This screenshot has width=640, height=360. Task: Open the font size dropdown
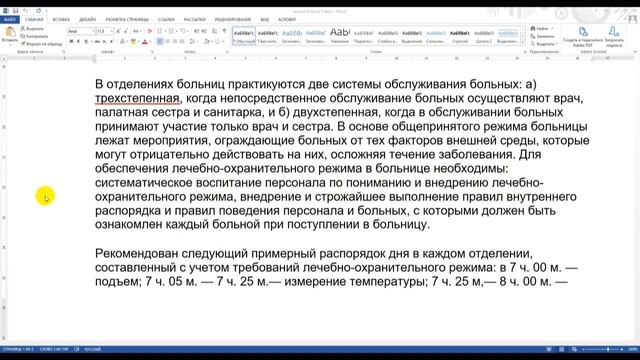tap(111, 31)
